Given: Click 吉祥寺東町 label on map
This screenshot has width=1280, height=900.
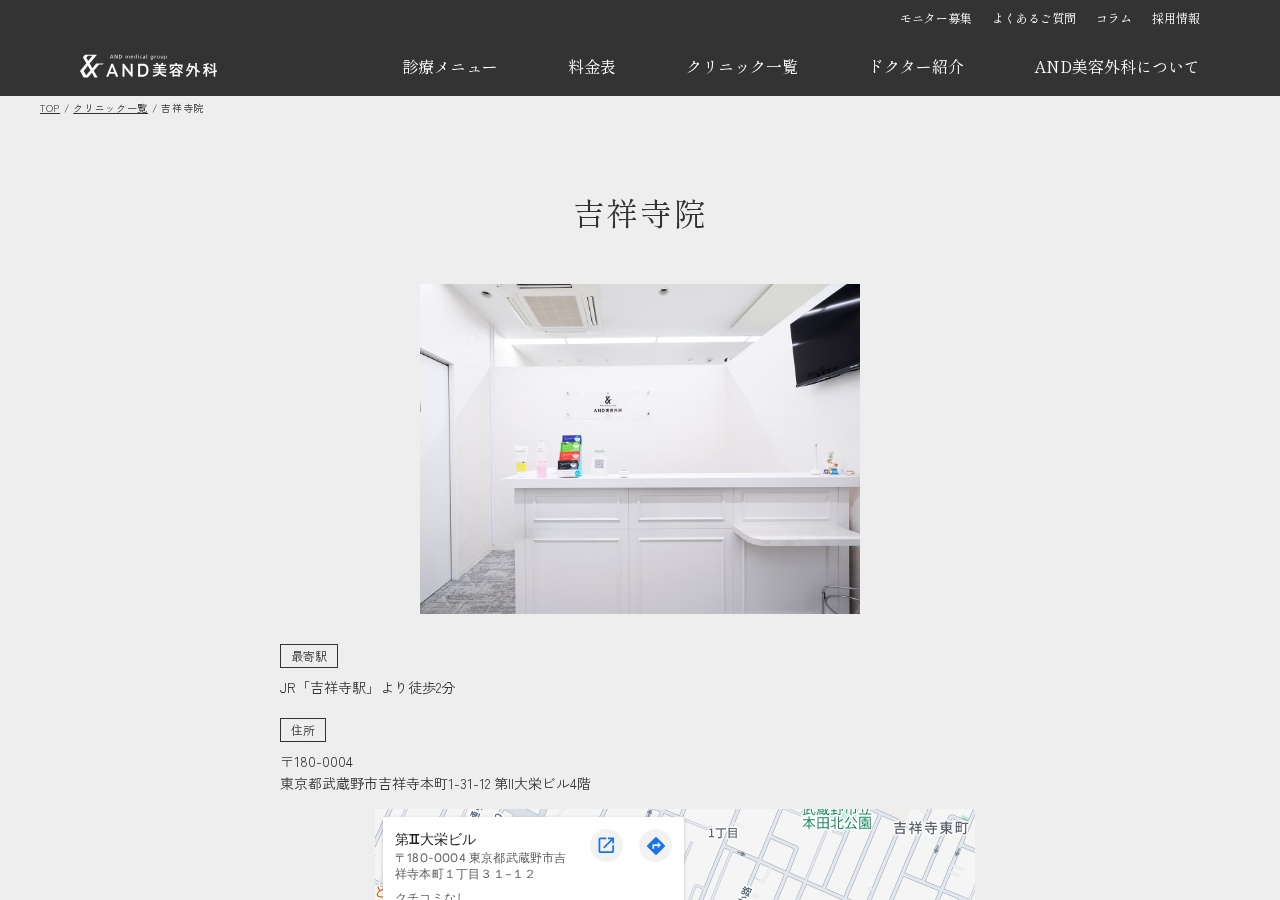Looking at the screenshot, I should [931, 828].
